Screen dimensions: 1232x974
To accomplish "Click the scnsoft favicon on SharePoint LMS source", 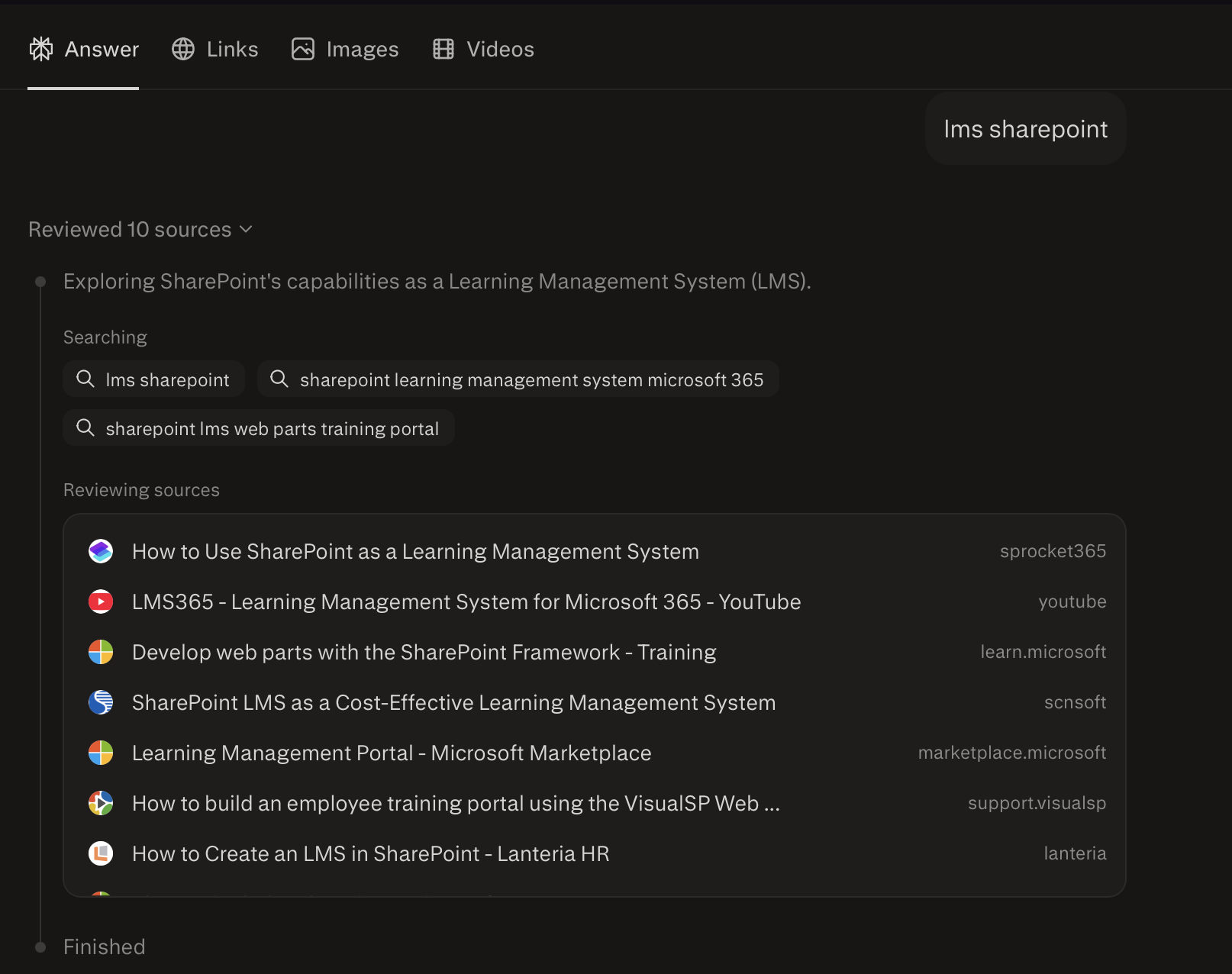I will (100, 702).
